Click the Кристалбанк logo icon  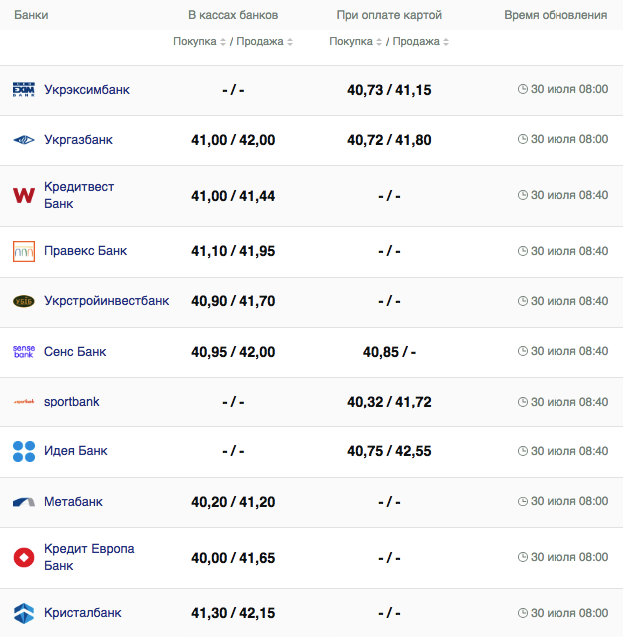point(24,612)
